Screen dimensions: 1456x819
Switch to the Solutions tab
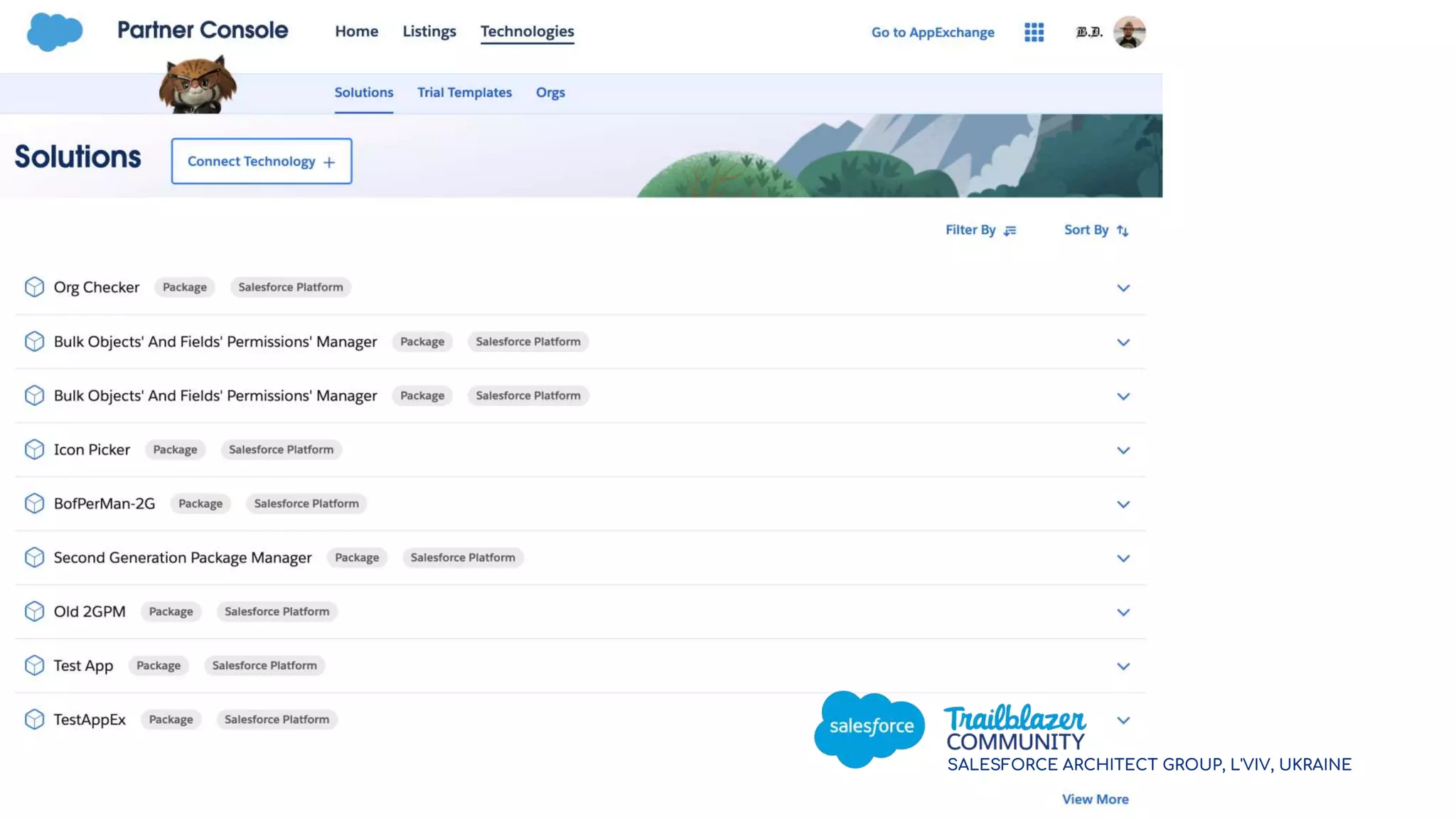coord(364,92)
